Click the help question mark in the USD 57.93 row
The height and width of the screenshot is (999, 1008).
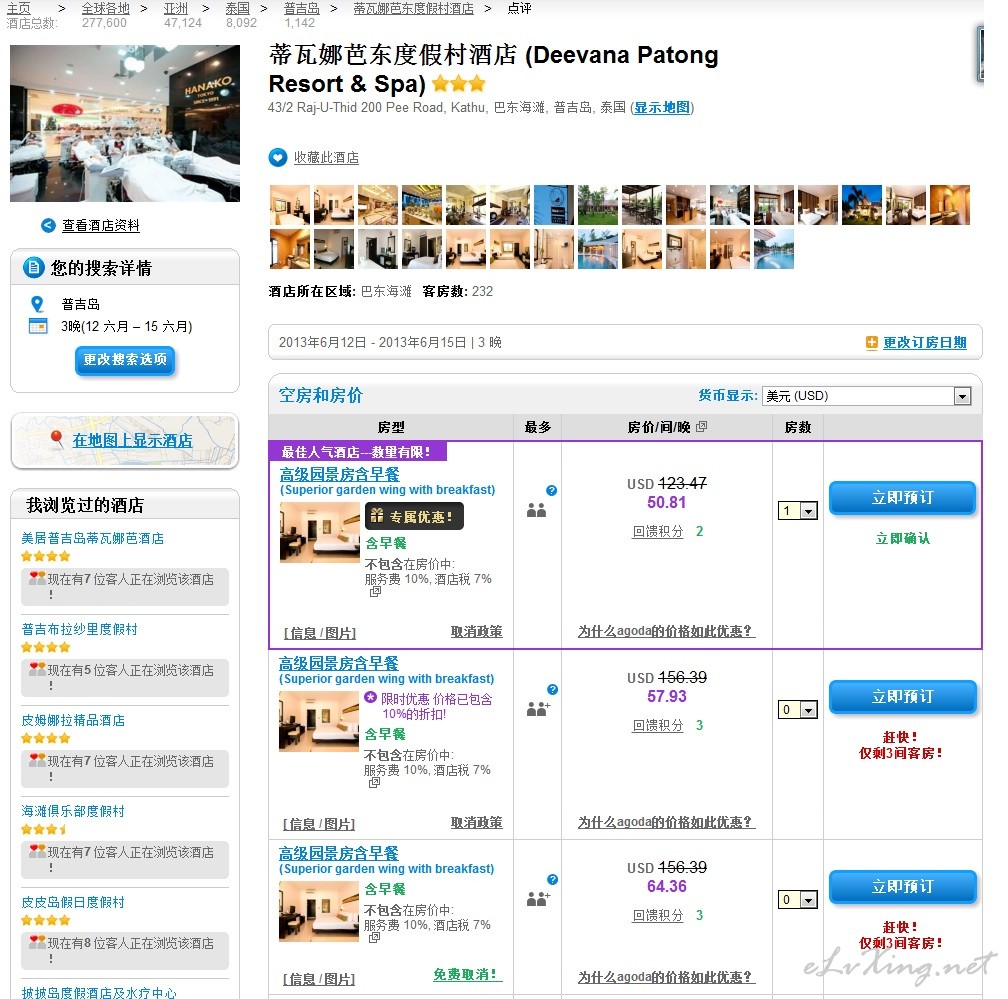552,690
